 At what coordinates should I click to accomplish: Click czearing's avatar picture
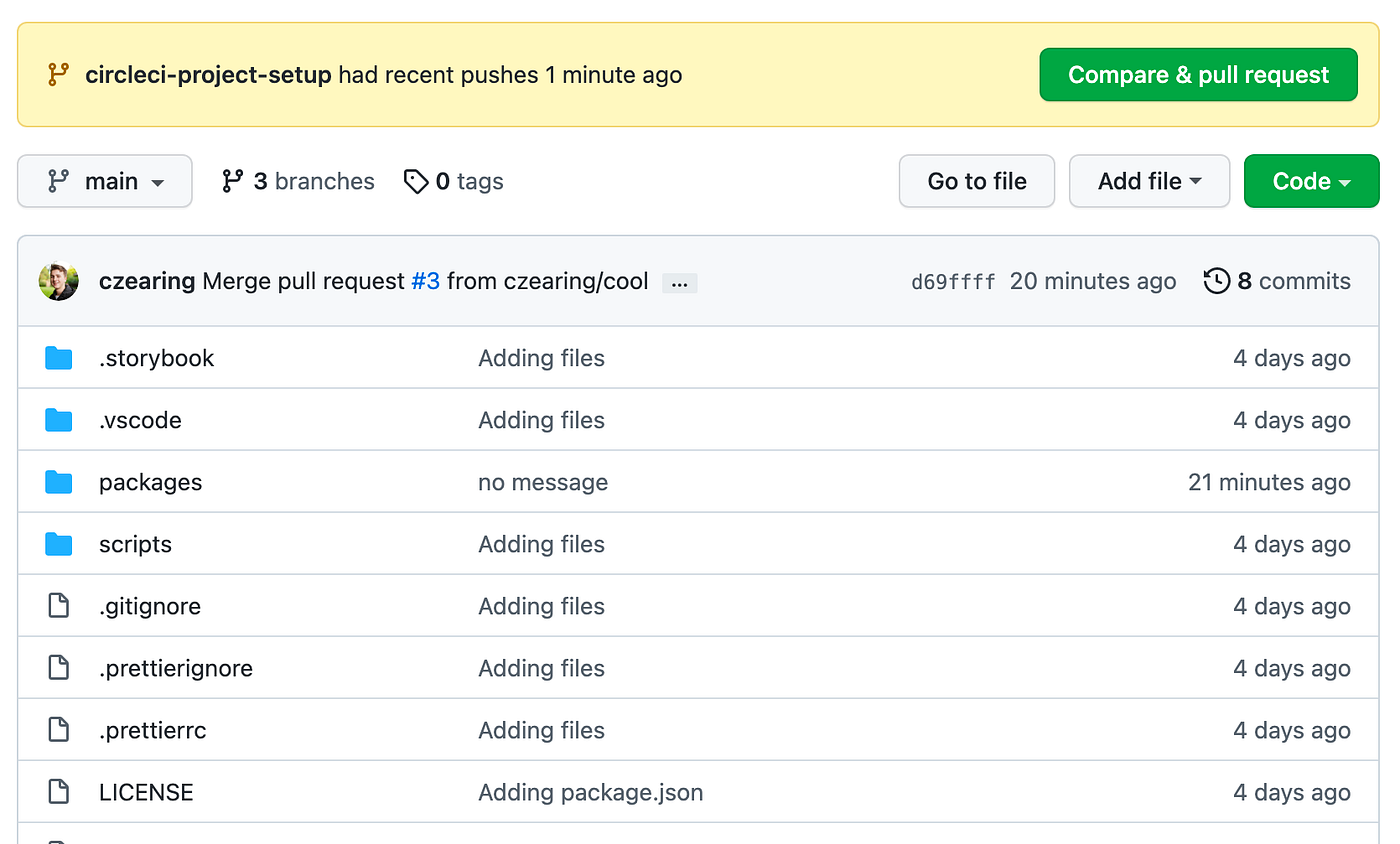pos(59,281)
